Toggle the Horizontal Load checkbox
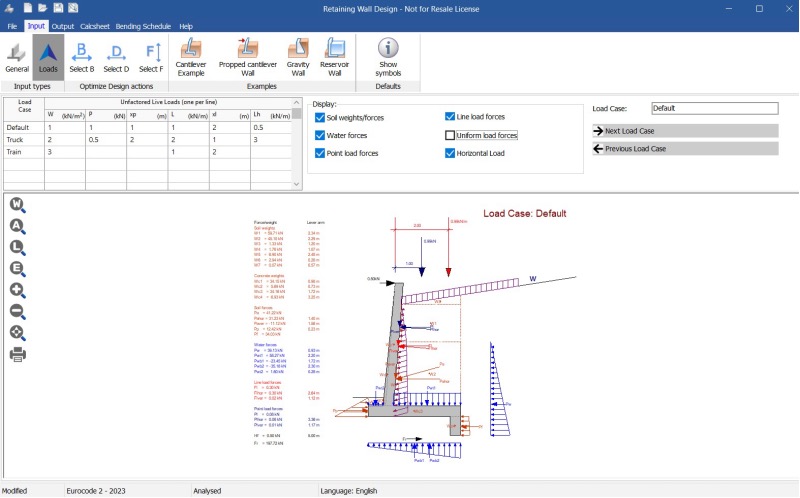This screenshot has width=800, height=498. pos(450,153)
